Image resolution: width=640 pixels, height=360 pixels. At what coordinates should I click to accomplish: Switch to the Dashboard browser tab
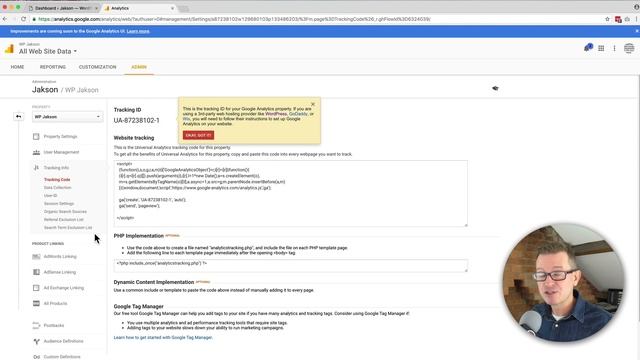[63, 8]
